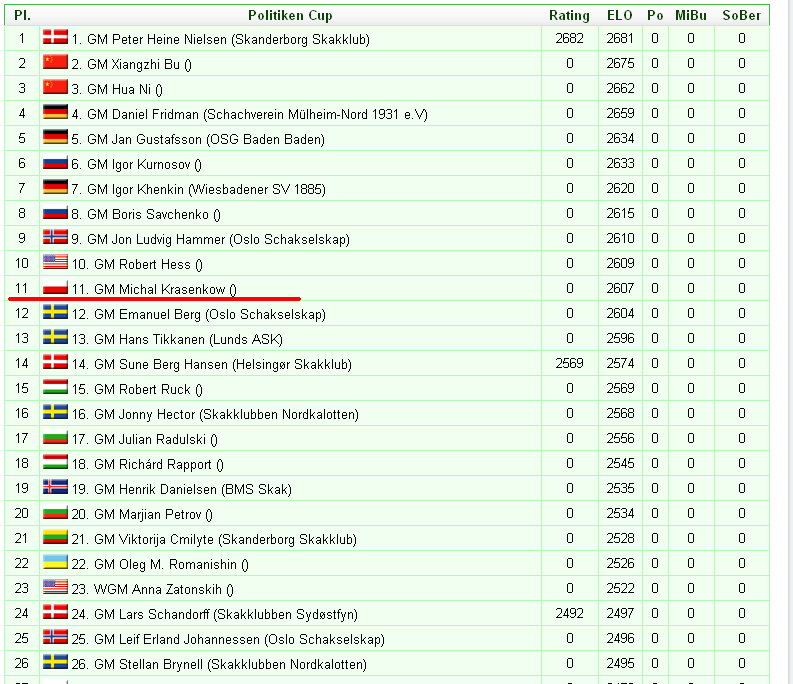Click the Danish flag beside Peter Heine Nielsen

[x=54, y=38]
